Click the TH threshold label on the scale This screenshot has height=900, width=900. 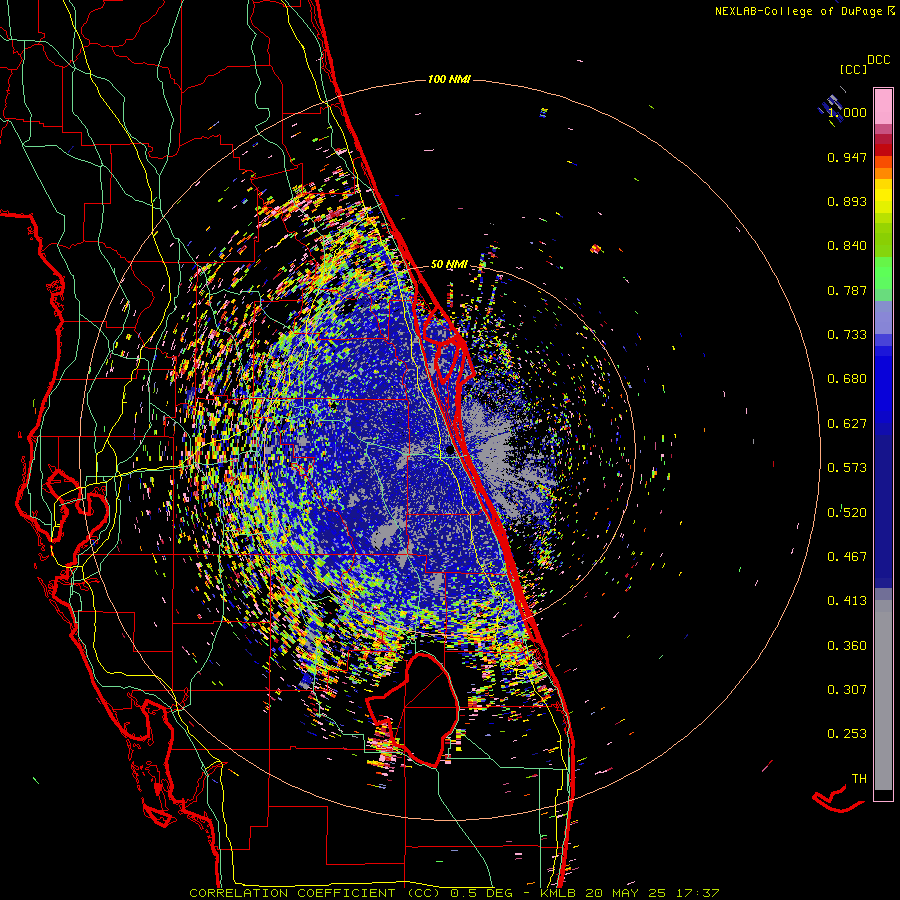coord(859,779)
